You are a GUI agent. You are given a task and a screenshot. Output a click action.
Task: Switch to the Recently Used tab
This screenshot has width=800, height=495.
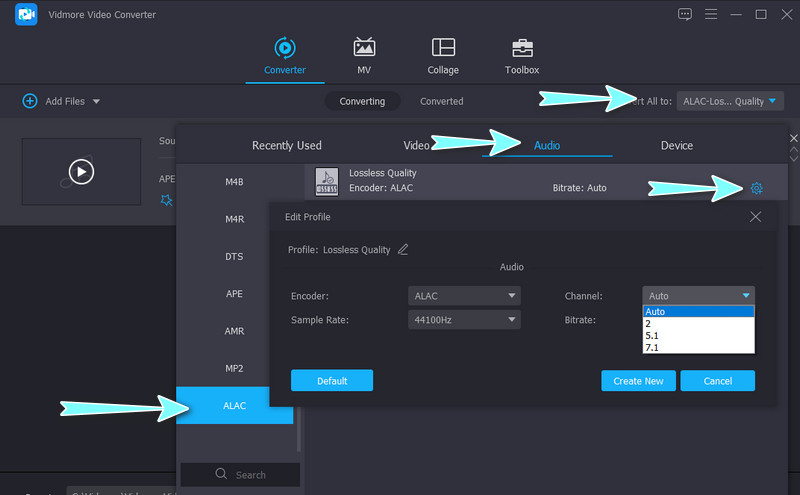click(x=287, y=146)
